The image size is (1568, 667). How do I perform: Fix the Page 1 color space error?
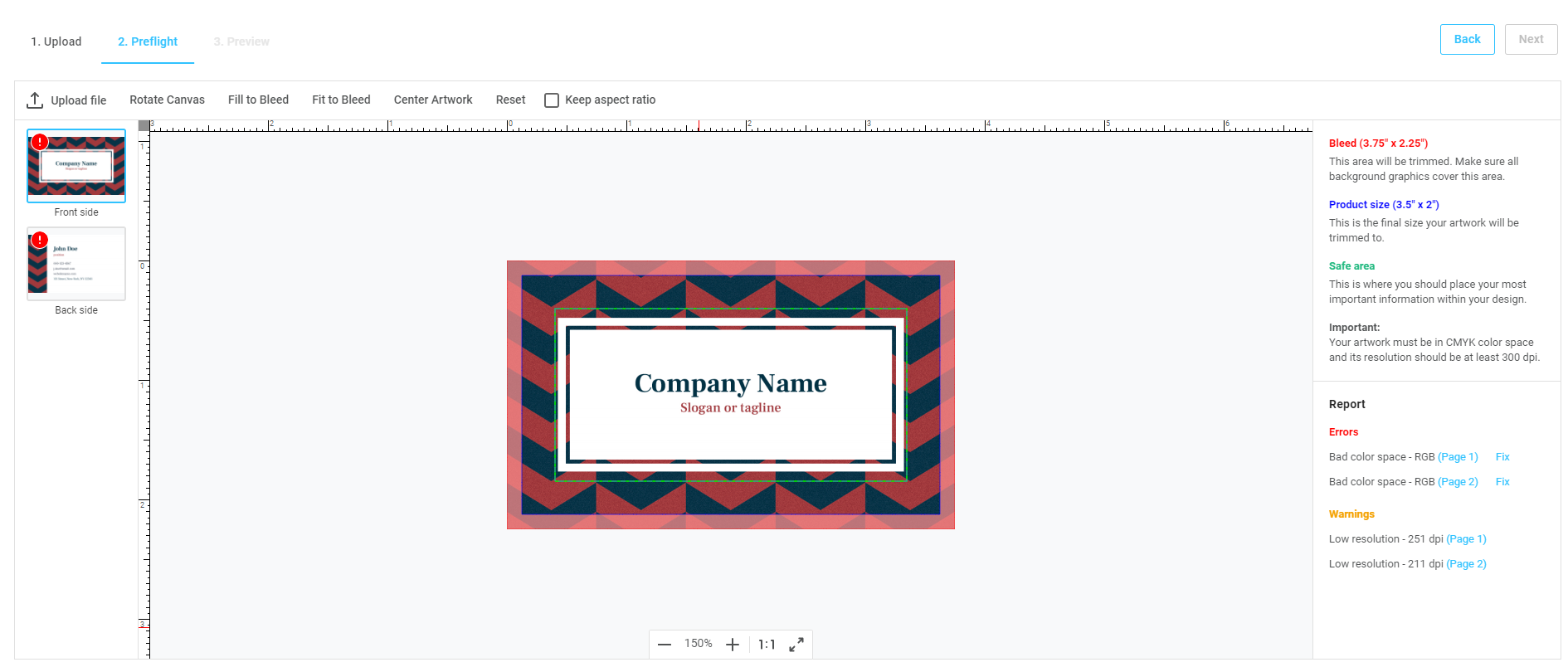(1502, 457)
